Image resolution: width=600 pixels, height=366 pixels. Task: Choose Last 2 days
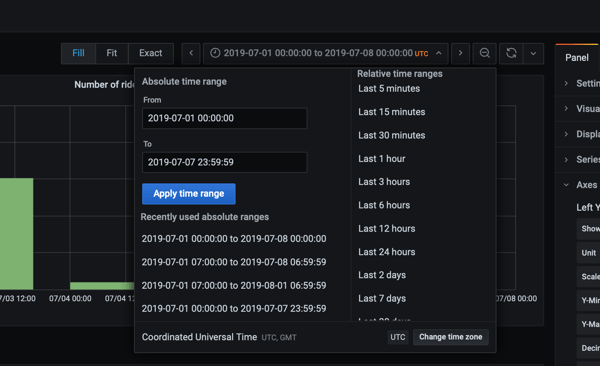(382, 275)
